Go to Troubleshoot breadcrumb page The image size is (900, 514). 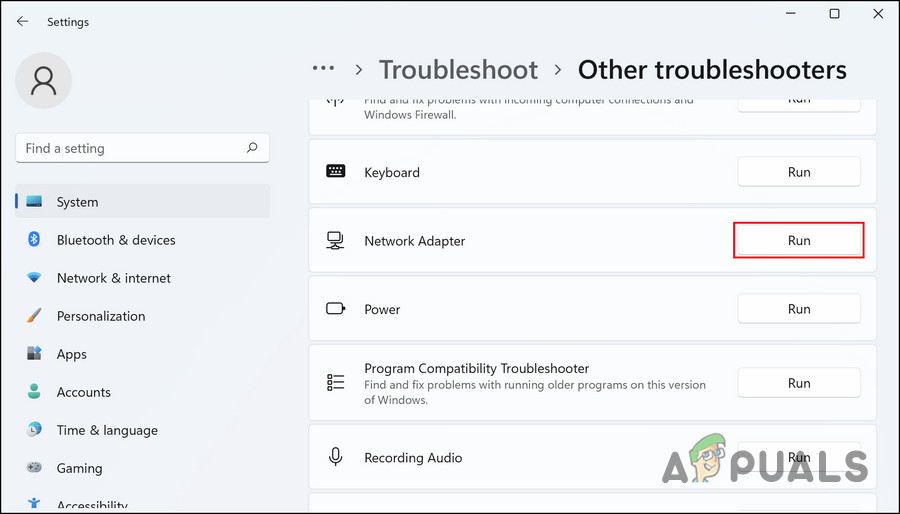[x=458, y=69]
